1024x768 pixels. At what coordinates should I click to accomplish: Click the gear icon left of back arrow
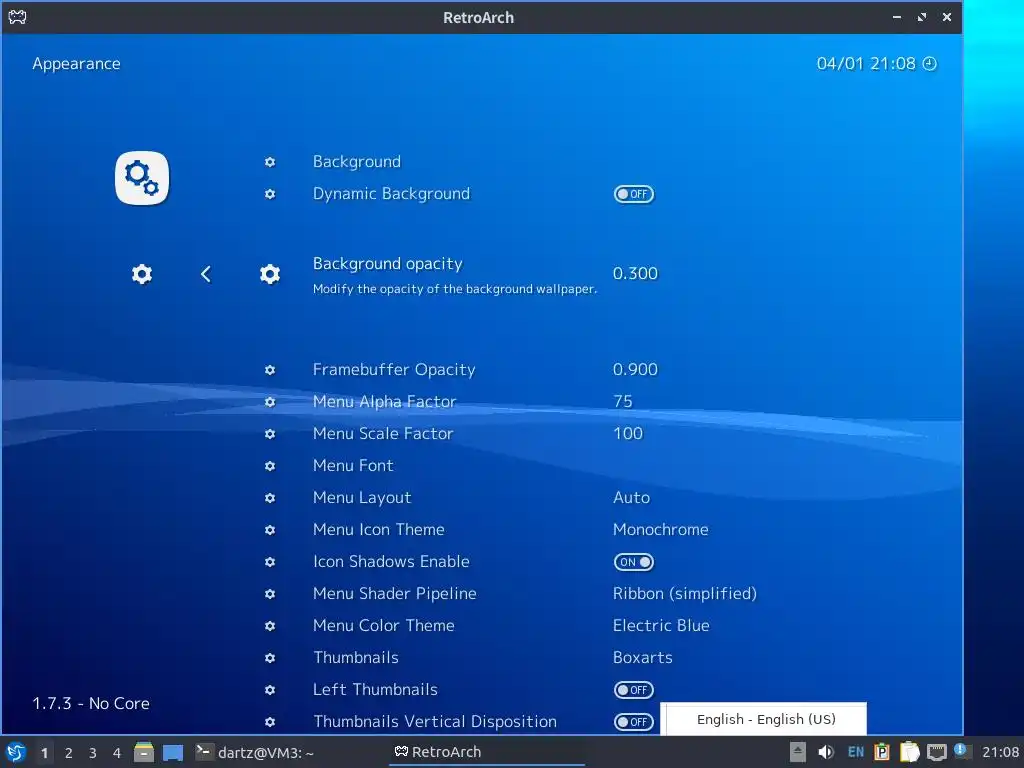[142, 274]
